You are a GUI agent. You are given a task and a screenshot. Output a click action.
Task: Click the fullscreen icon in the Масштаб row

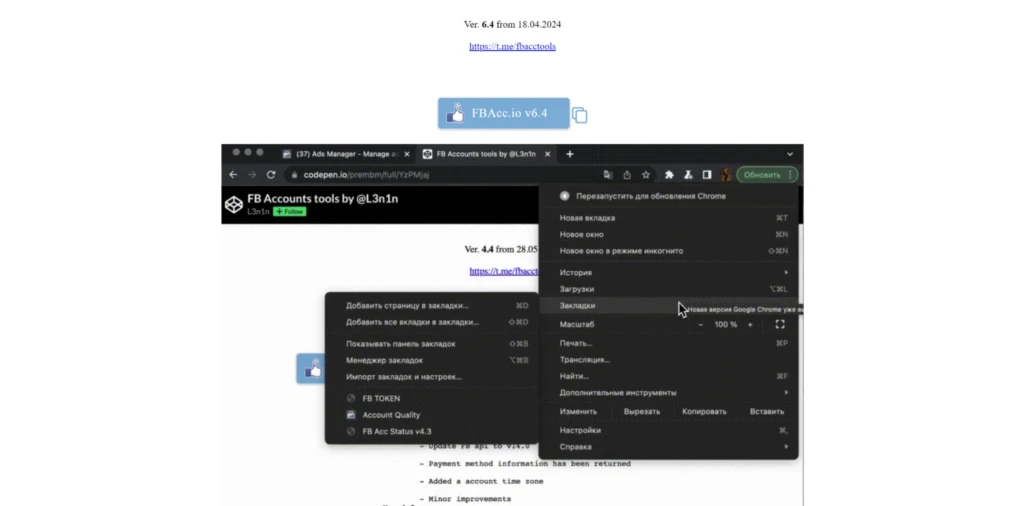tap(780, 324)
